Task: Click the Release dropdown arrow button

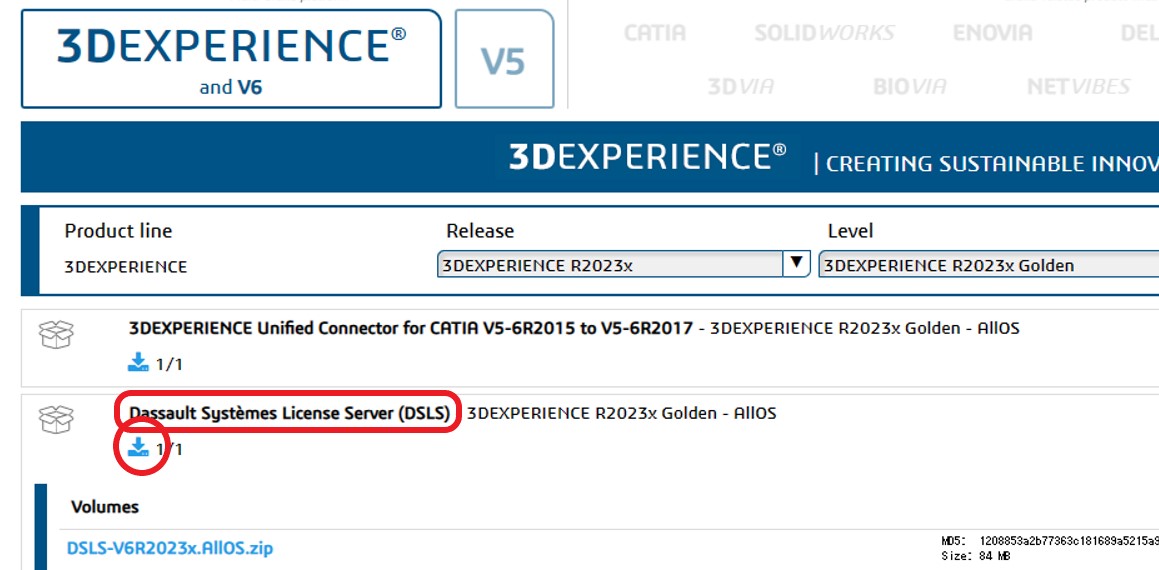Action: point(797,264)
